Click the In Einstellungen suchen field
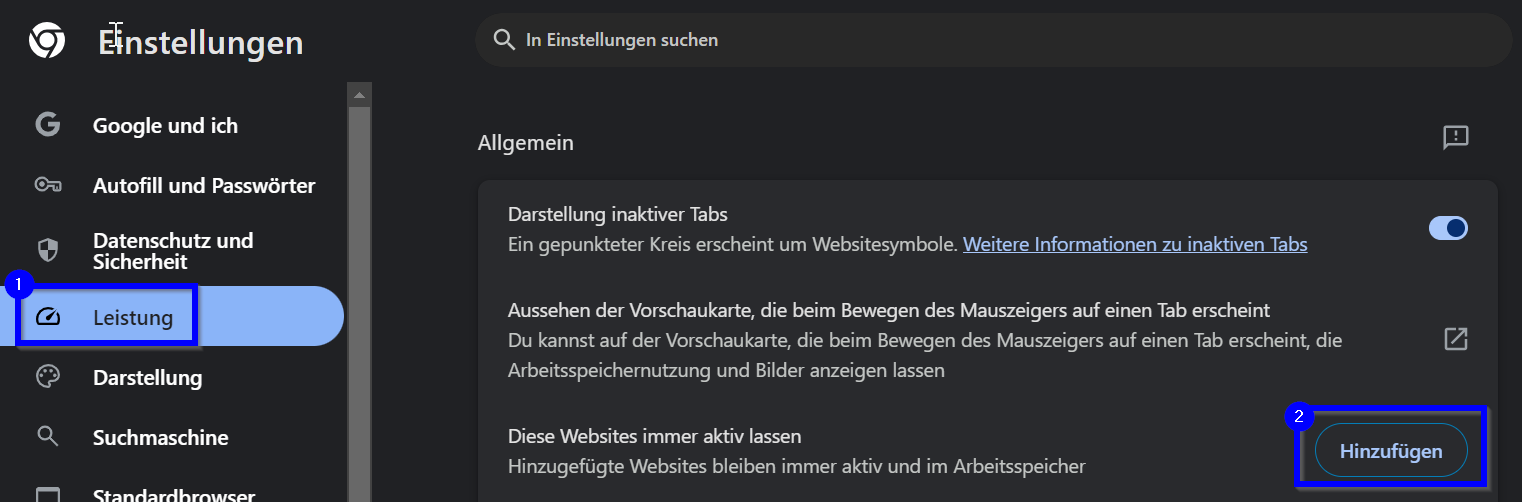The width and height of the screenshot is (1522, 502). pyautogui.click(x=900, y=40)
